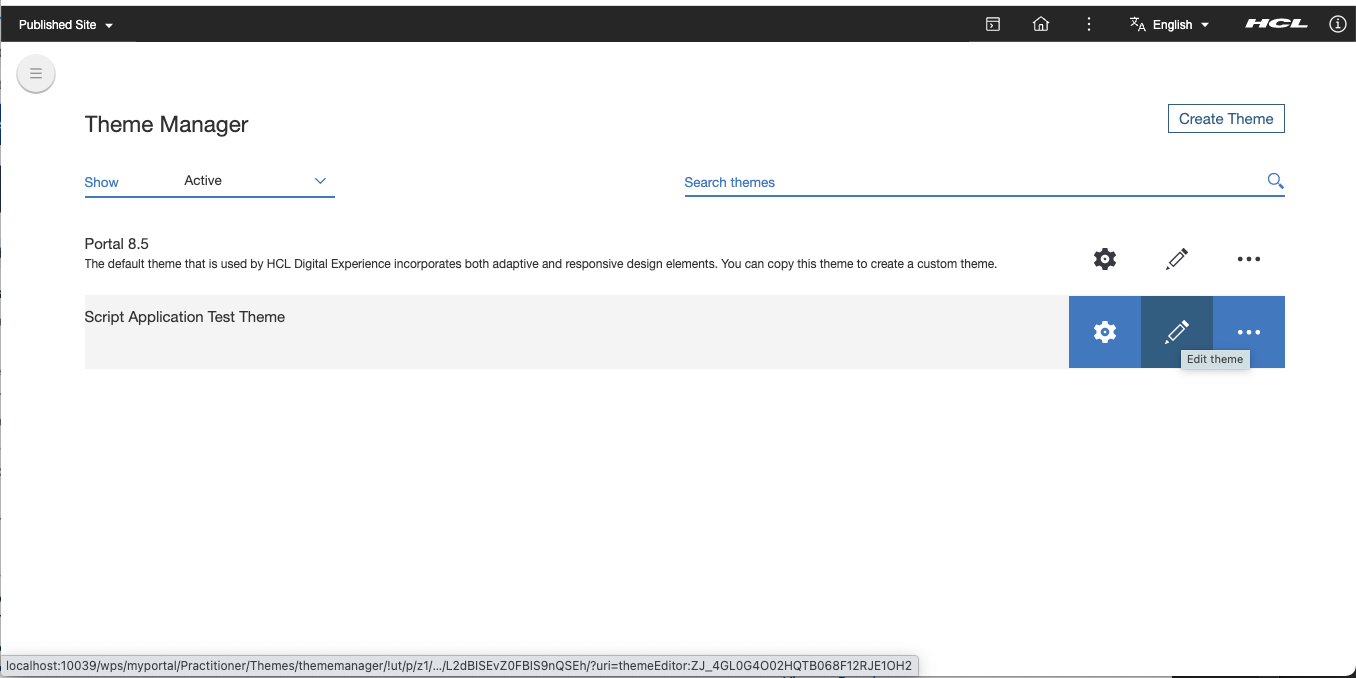
Task: Click inside the Search themes field
Action: coord(970,182)
